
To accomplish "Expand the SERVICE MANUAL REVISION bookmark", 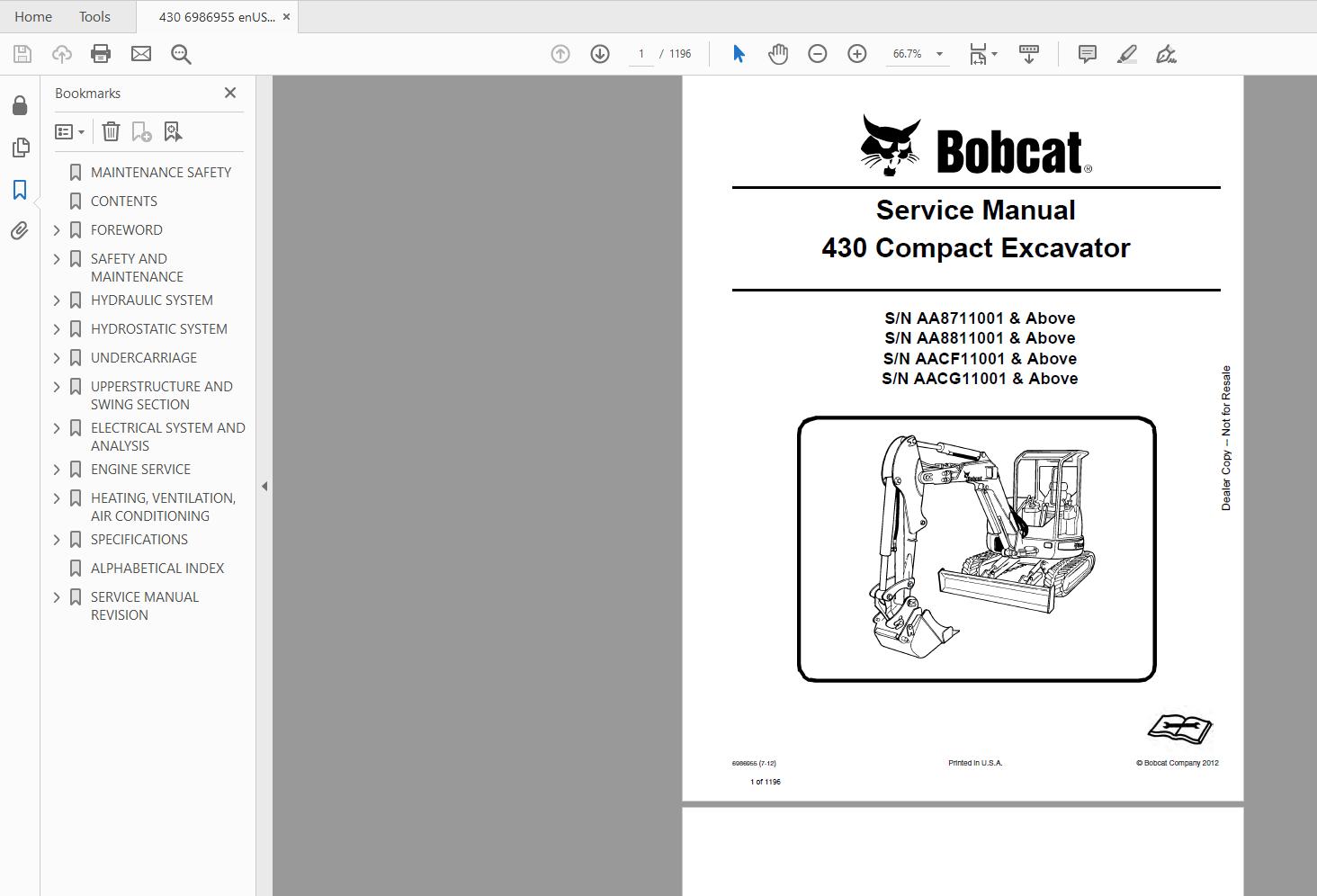I will coord(57,596).
